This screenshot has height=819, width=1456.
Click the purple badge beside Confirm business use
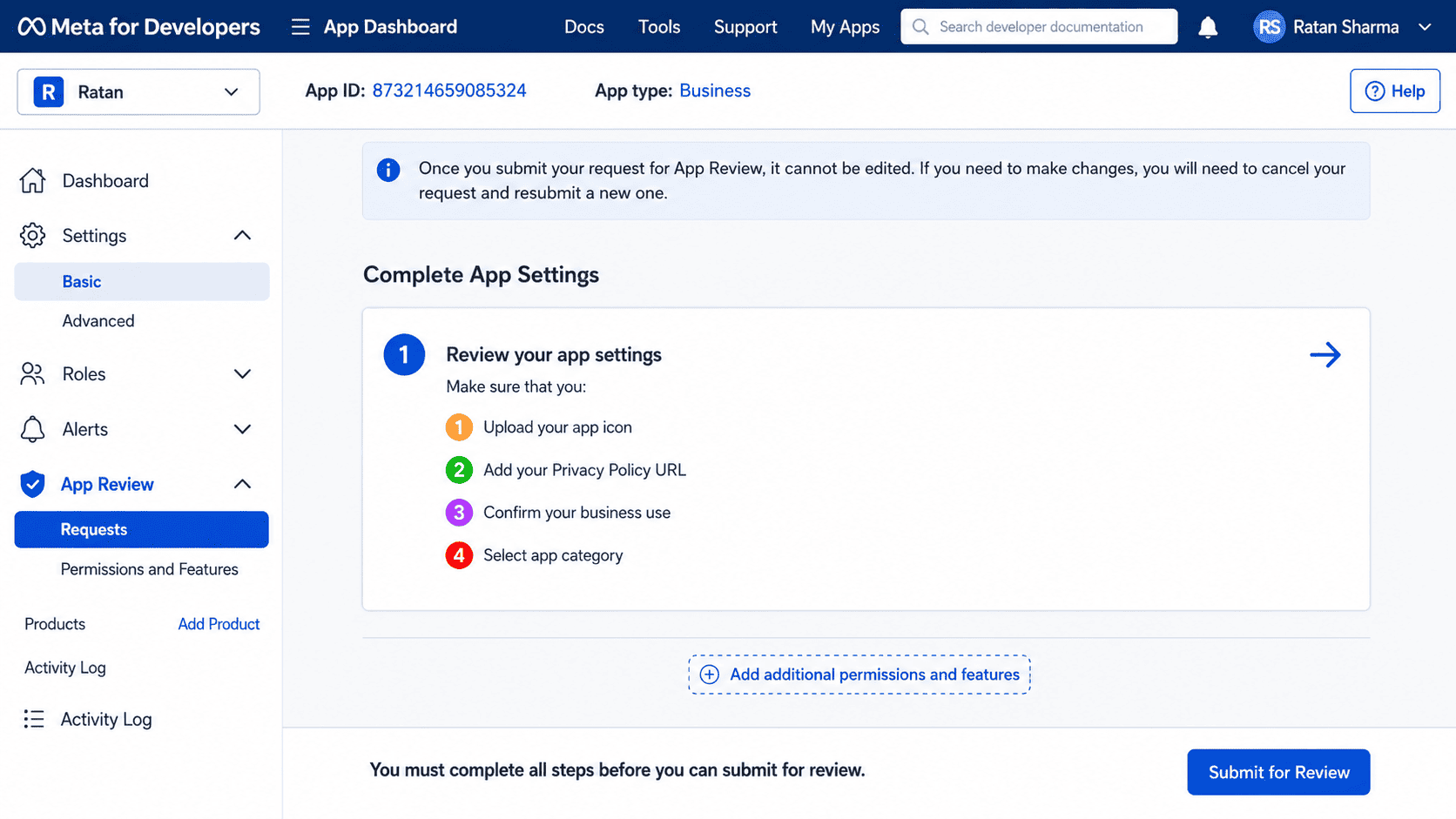(x=459, y=513)
